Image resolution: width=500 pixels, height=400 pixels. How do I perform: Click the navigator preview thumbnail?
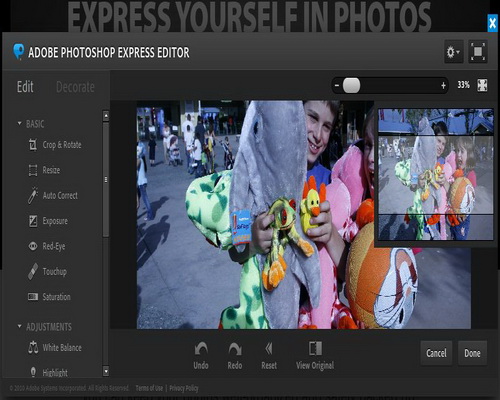(436, 174)
